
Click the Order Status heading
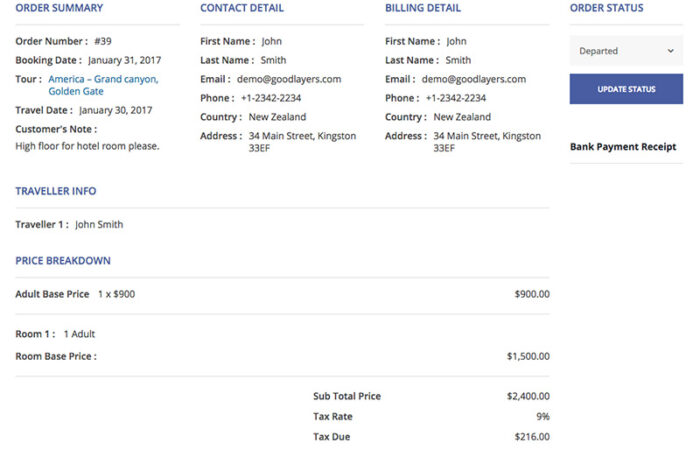pyautogui.click(x=606, y=8)
